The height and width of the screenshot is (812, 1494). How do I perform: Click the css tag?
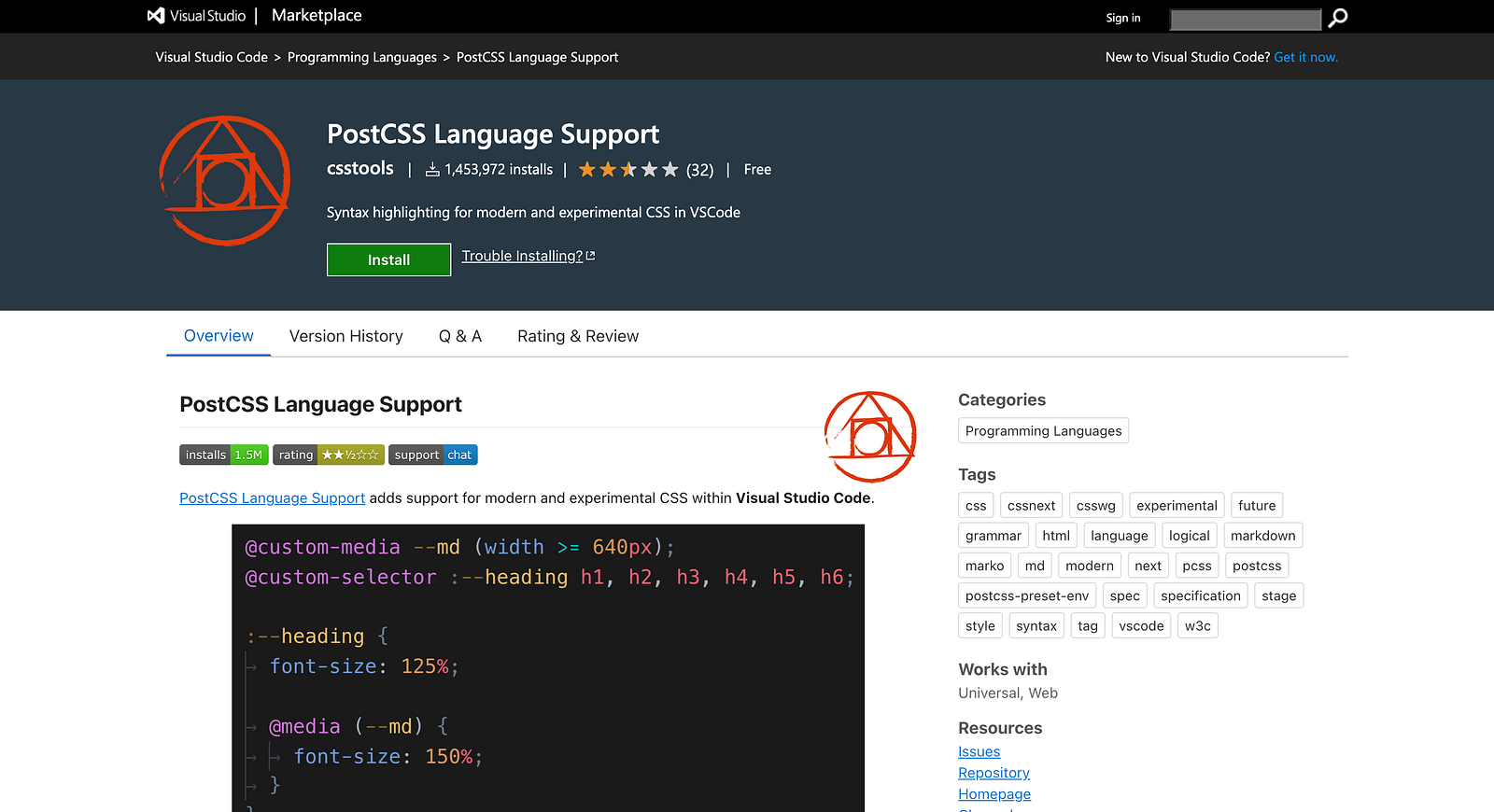click(976, 505)
